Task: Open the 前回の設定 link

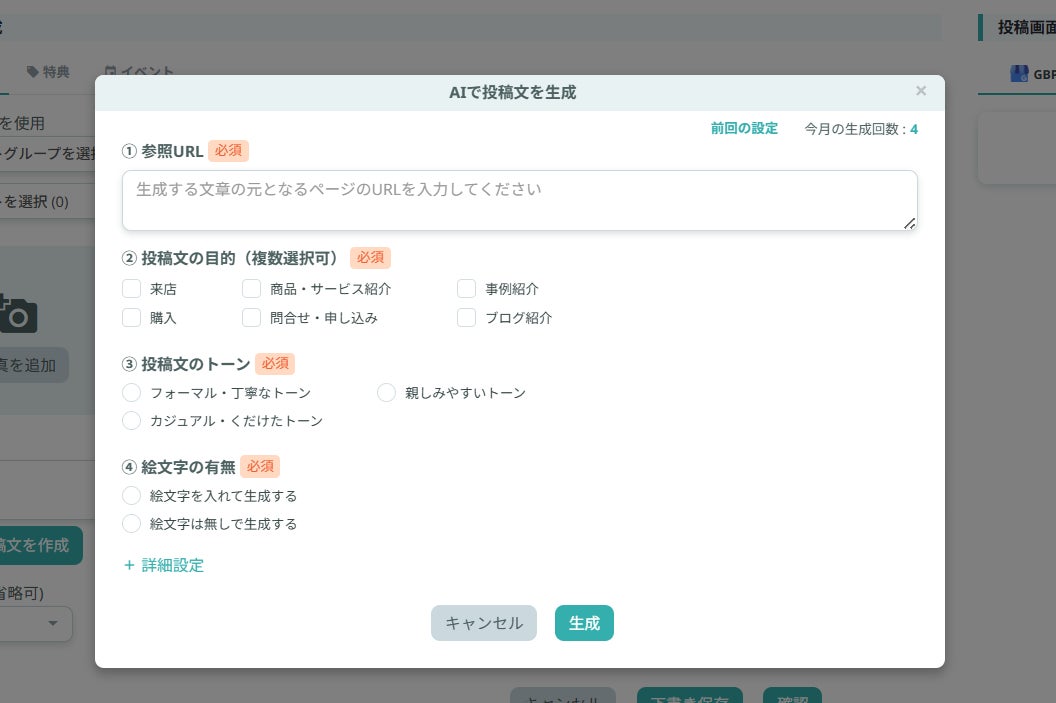Action: (744, 129)
